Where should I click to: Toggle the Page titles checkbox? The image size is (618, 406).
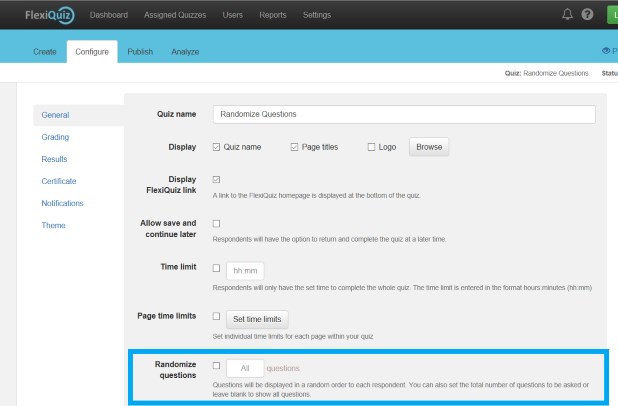pyautogui.click(x=294, y=147)
